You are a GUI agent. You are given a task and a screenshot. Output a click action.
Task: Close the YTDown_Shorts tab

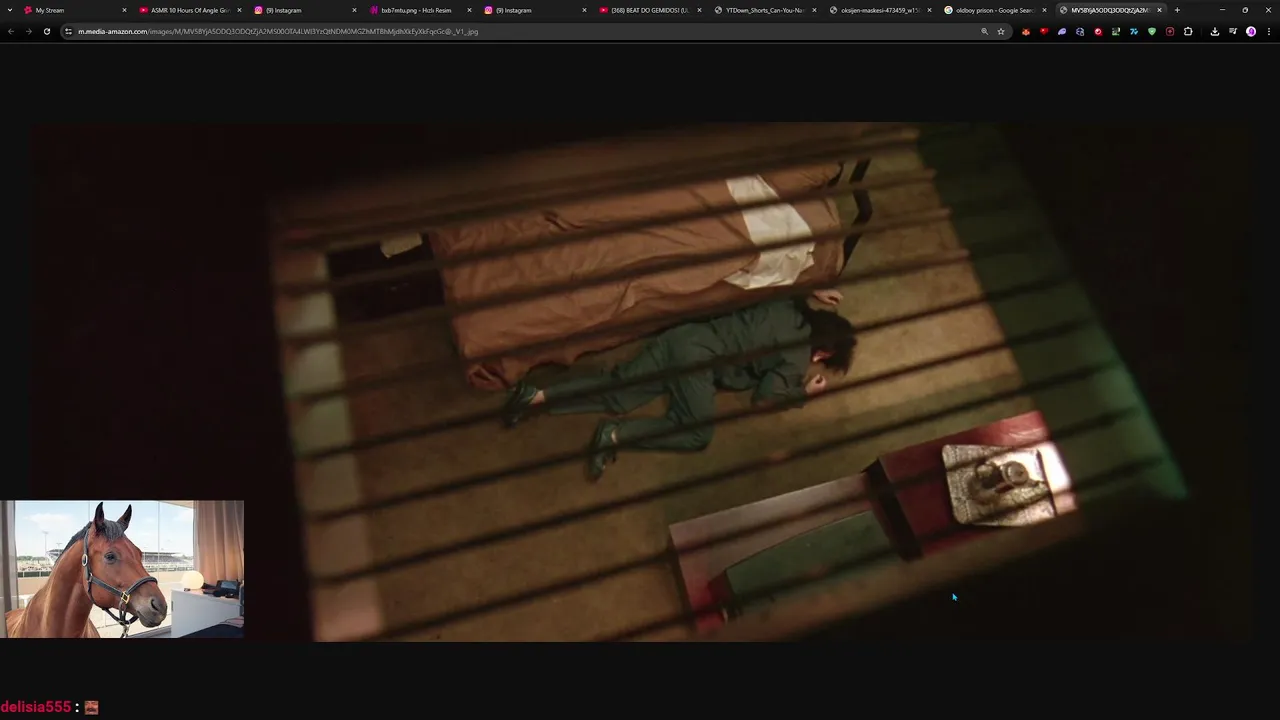pyautogui.click(x=814, y=10)
